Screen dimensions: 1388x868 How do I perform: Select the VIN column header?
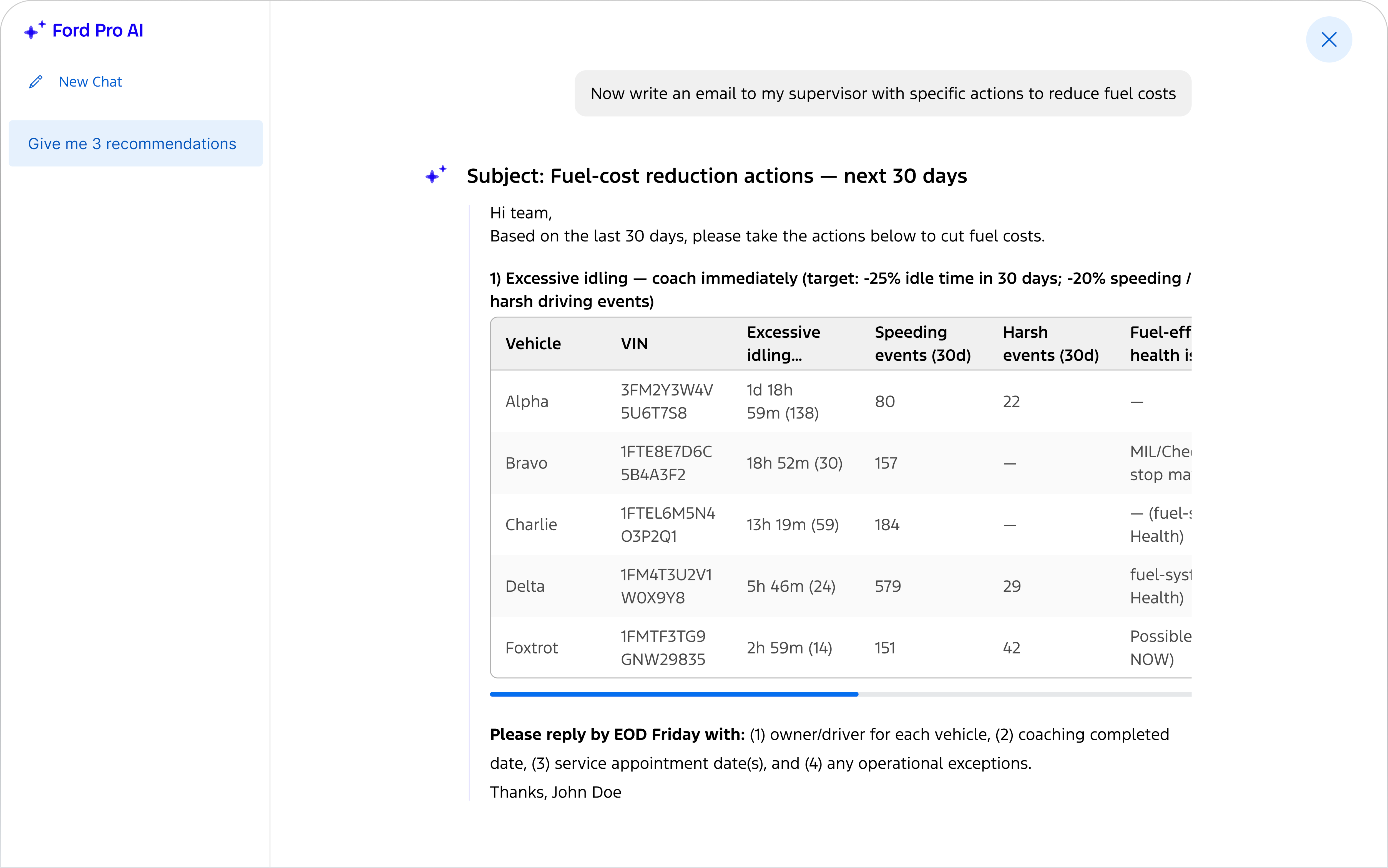click(634, 343)
